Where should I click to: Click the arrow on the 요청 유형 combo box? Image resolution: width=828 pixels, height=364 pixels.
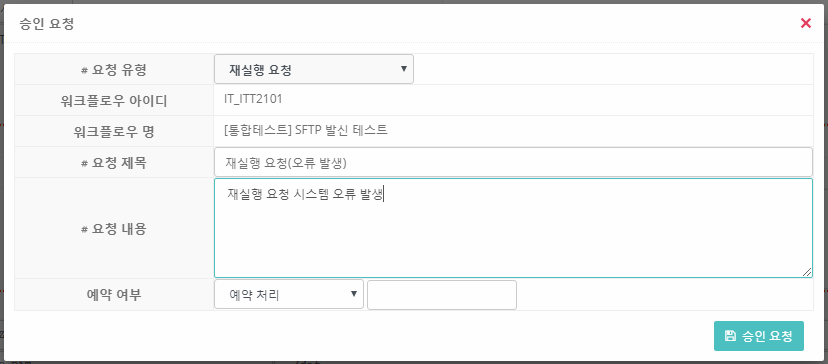pyautogui.click(x=404, y=69)
